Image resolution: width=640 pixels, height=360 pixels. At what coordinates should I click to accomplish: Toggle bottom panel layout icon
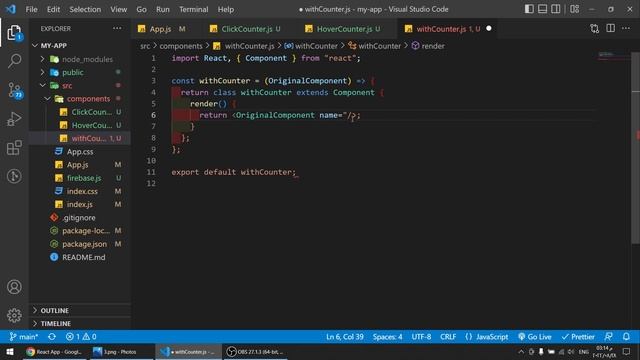pyautogui.click(x=542, y=9)
